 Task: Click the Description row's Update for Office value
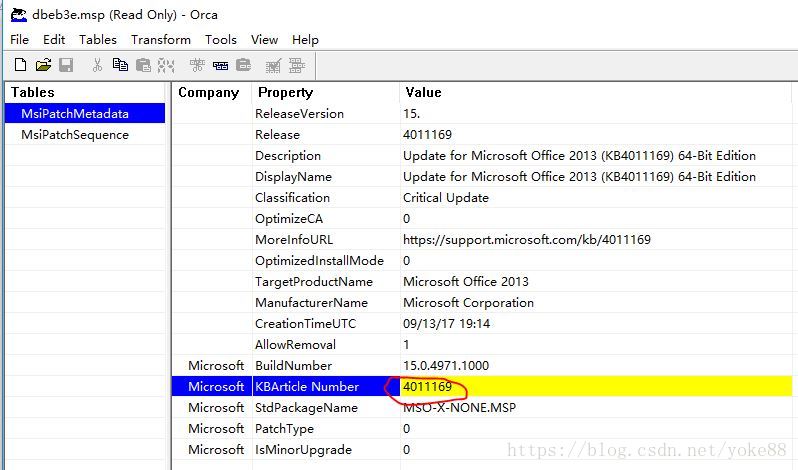[x=579, y=156]
